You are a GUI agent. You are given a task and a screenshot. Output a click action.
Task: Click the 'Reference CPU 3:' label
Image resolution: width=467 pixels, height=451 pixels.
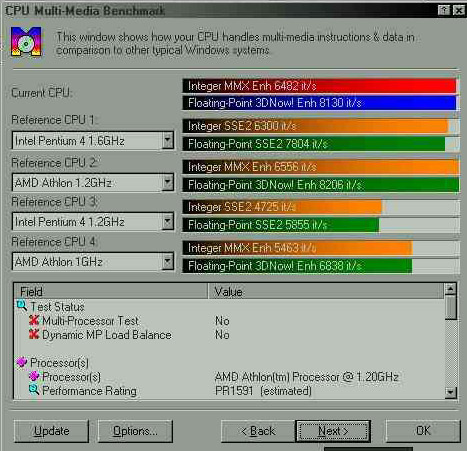pyautogui.click(x=54, y=202)
